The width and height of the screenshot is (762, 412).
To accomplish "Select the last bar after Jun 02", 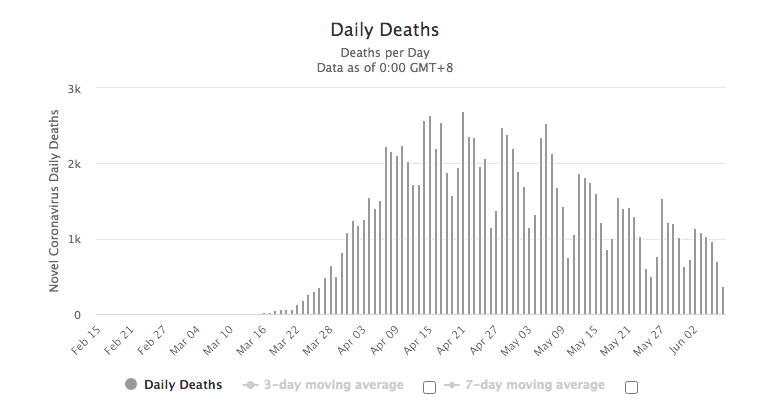I will point(723,301).
